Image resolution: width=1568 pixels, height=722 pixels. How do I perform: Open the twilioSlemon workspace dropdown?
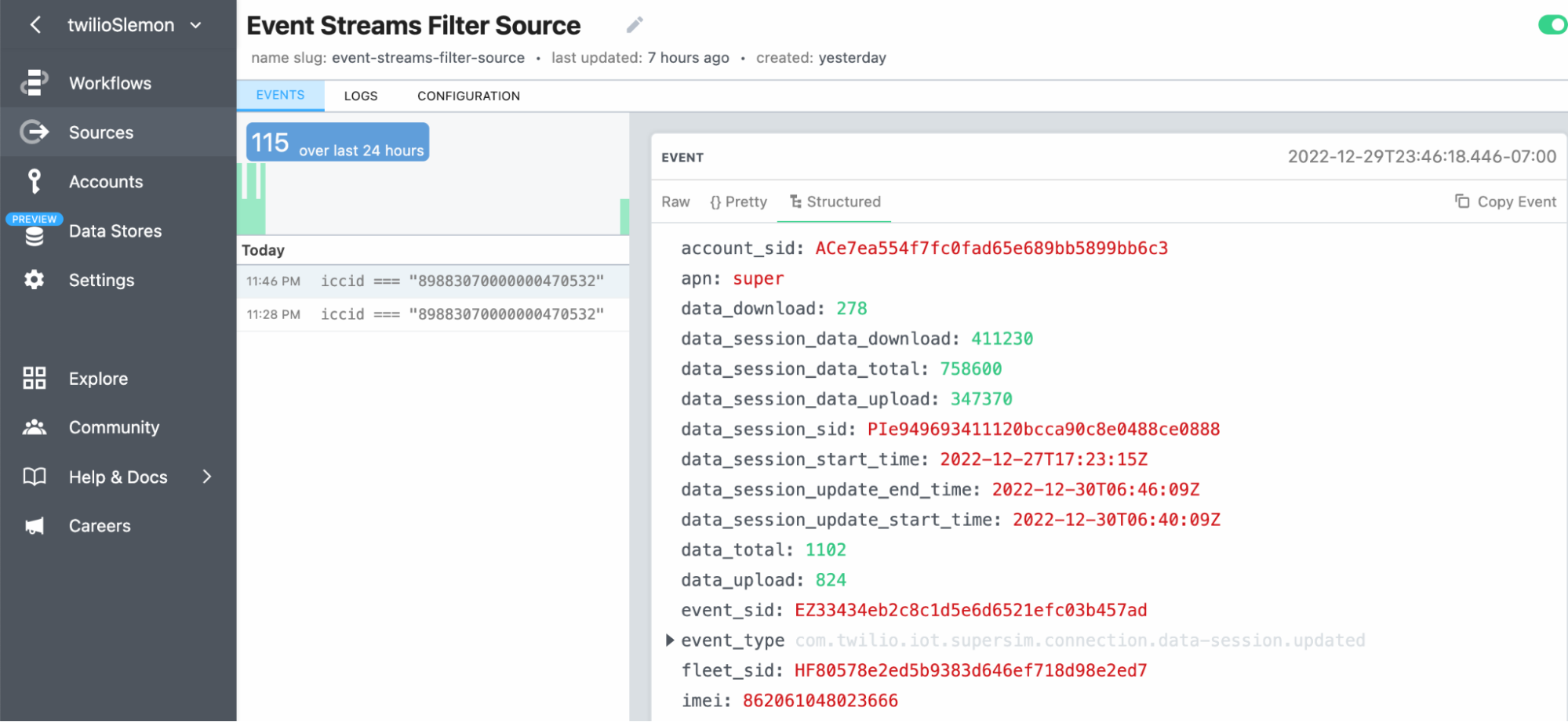tap(134, 25)
